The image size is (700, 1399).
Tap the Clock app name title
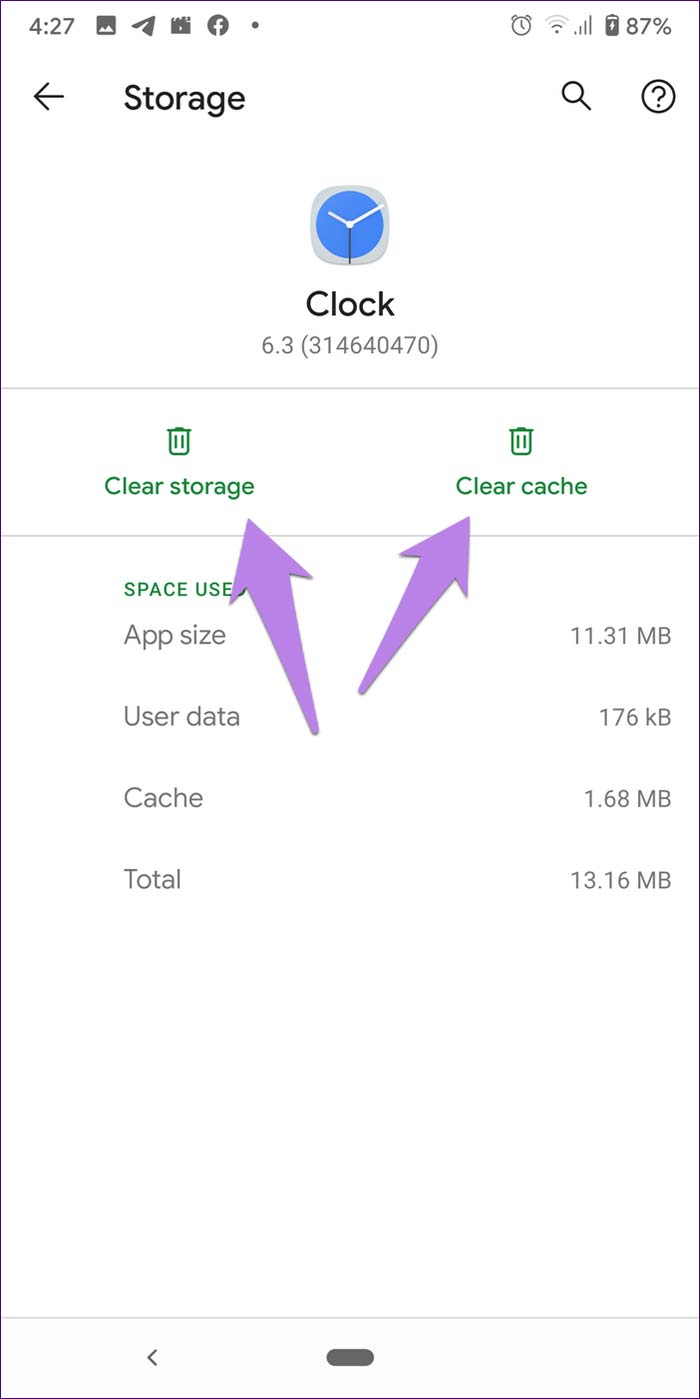click(x=350, y=304)
